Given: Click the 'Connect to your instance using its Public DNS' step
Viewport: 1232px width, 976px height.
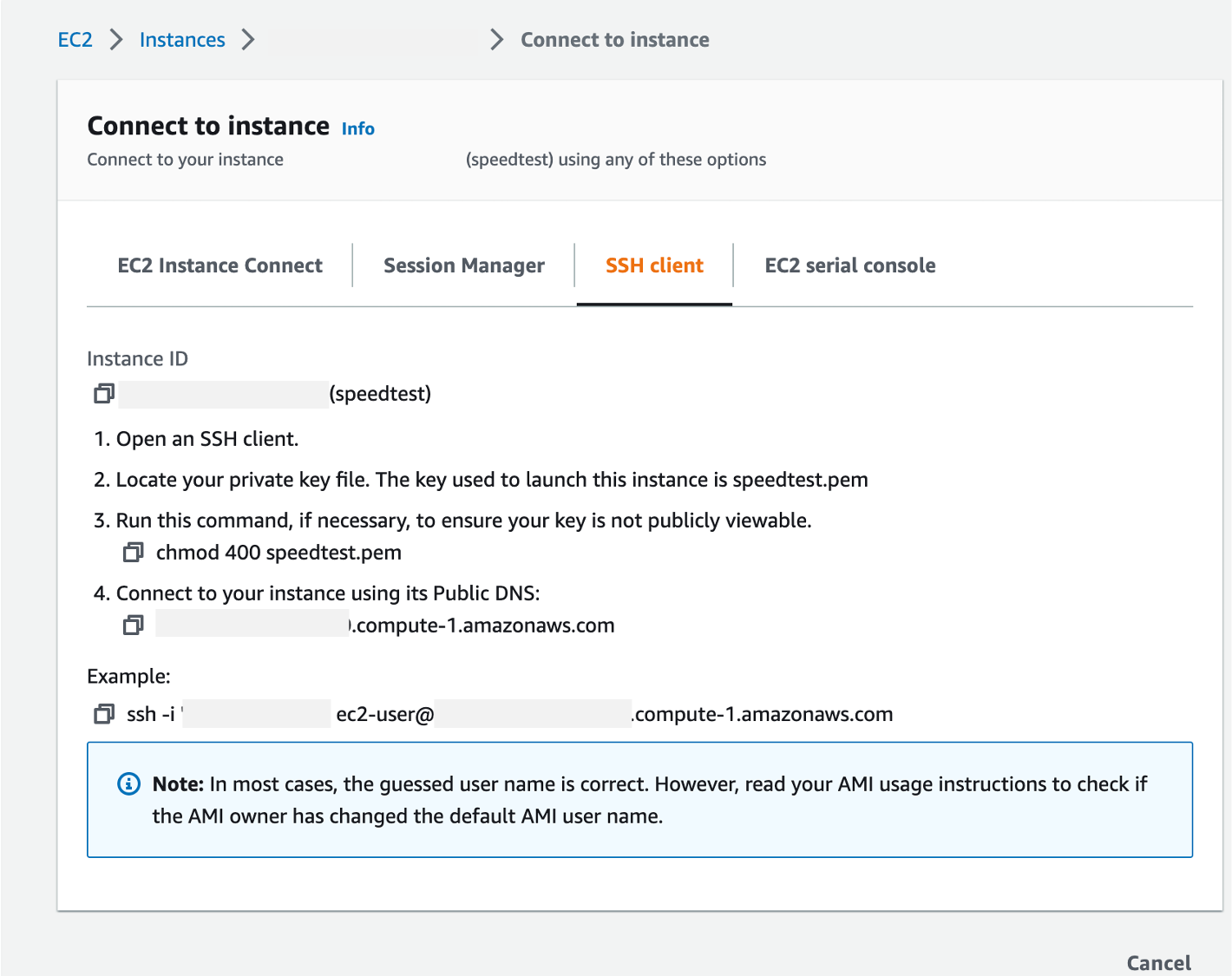Looking at the screenshot, I should [x=317, y=593].
